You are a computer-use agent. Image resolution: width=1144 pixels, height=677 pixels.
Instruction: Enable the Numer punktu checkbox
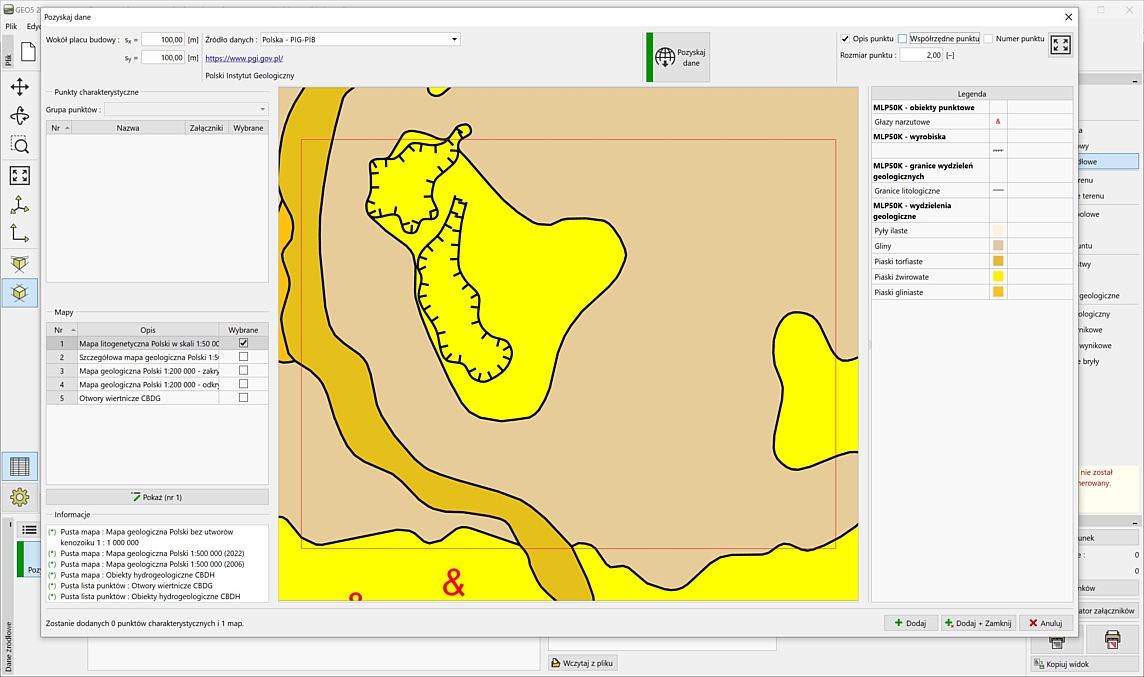(988, 39)
